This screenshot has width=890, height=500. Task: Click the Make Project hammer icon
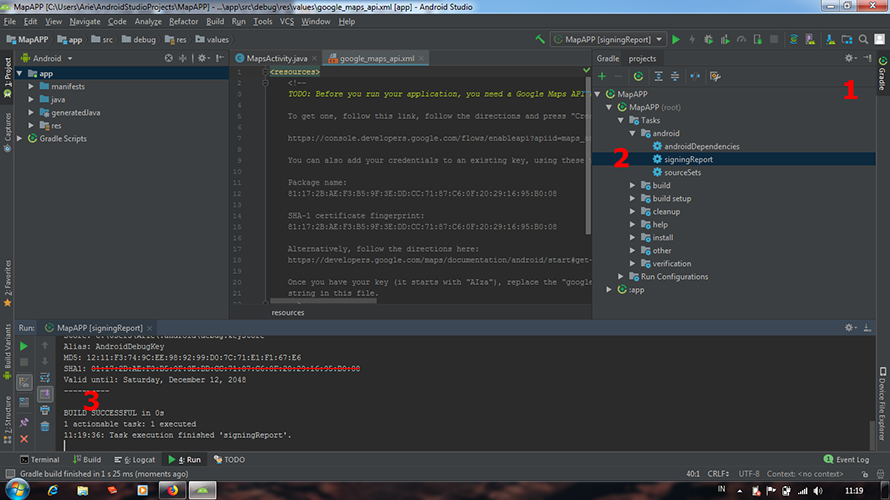click(x=540, y=39)
